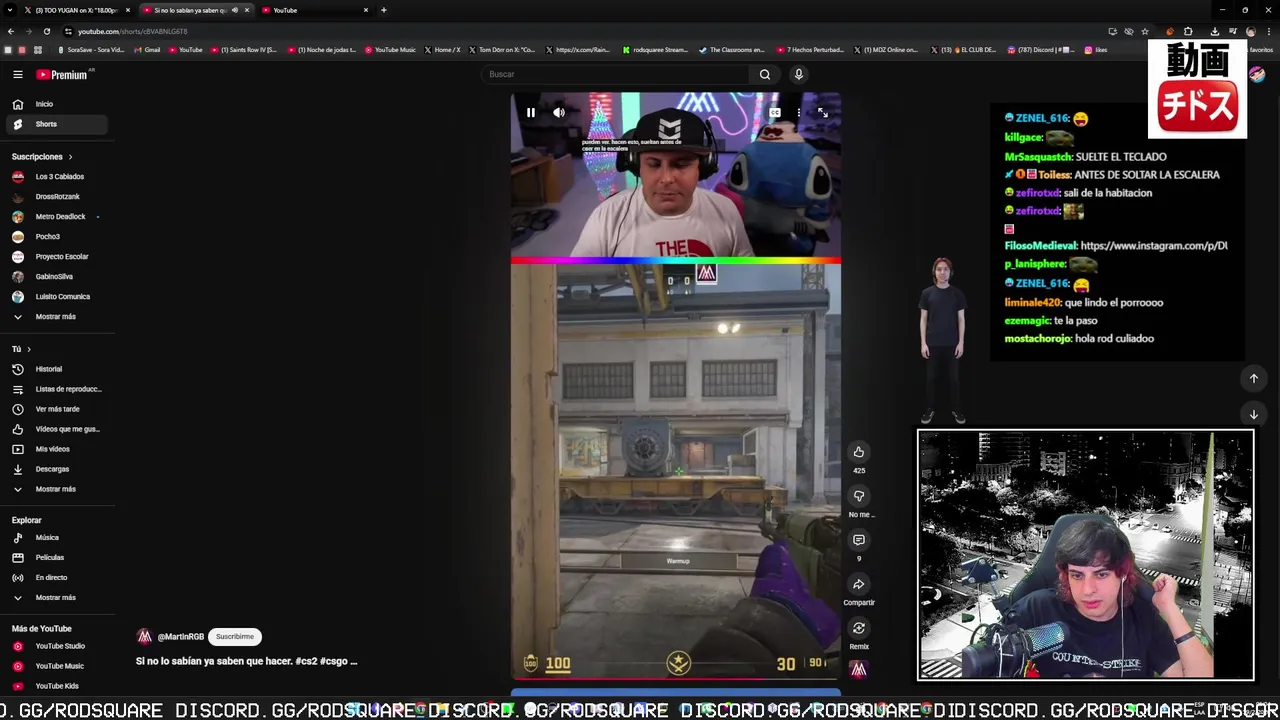Screen dimensions: 1280x720
Task: Open the Remix option
Action: point(858,628)
